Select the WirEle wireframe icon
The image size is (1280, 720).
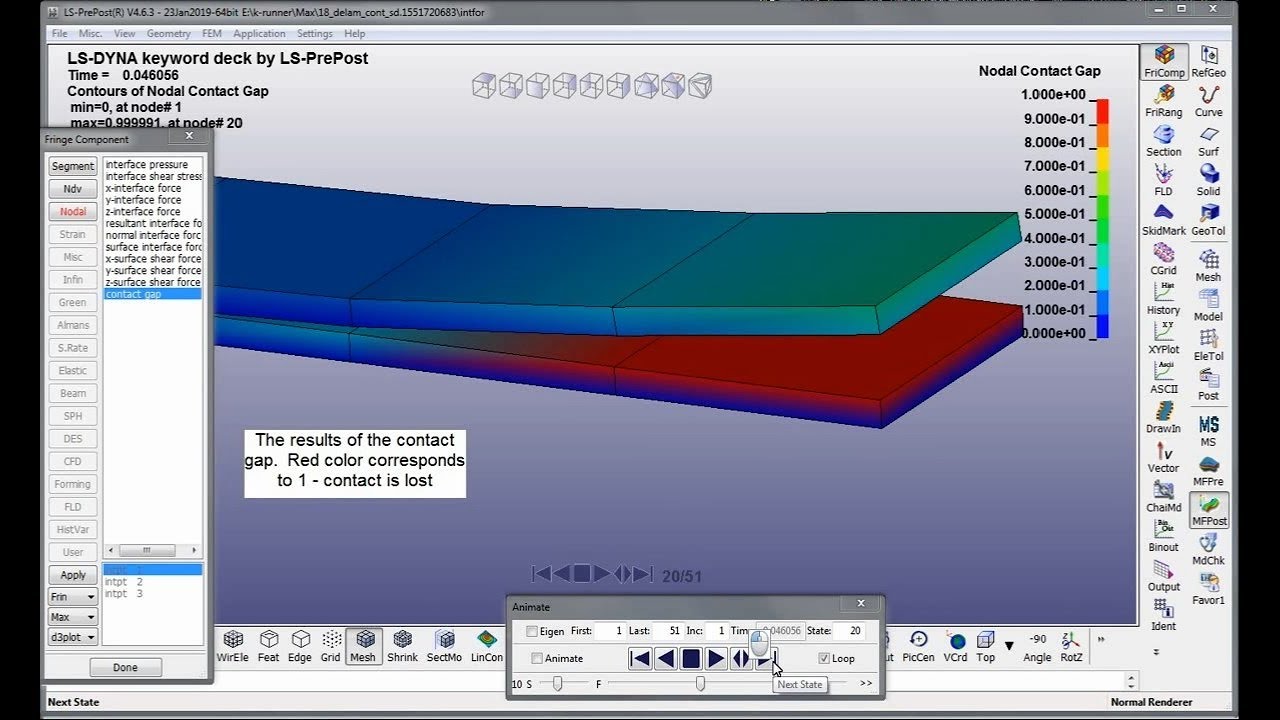click(233, 646)
